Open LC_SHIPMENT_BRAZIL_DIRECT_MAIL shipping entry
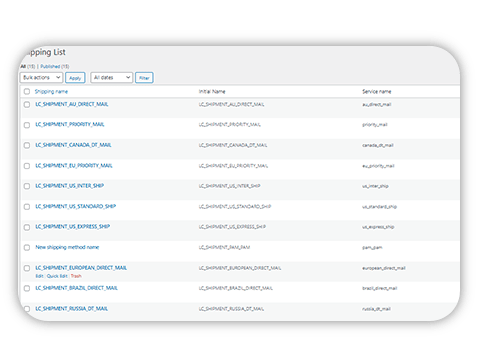The width and height of the screenshot is (480, 362). tap(76, 288)
